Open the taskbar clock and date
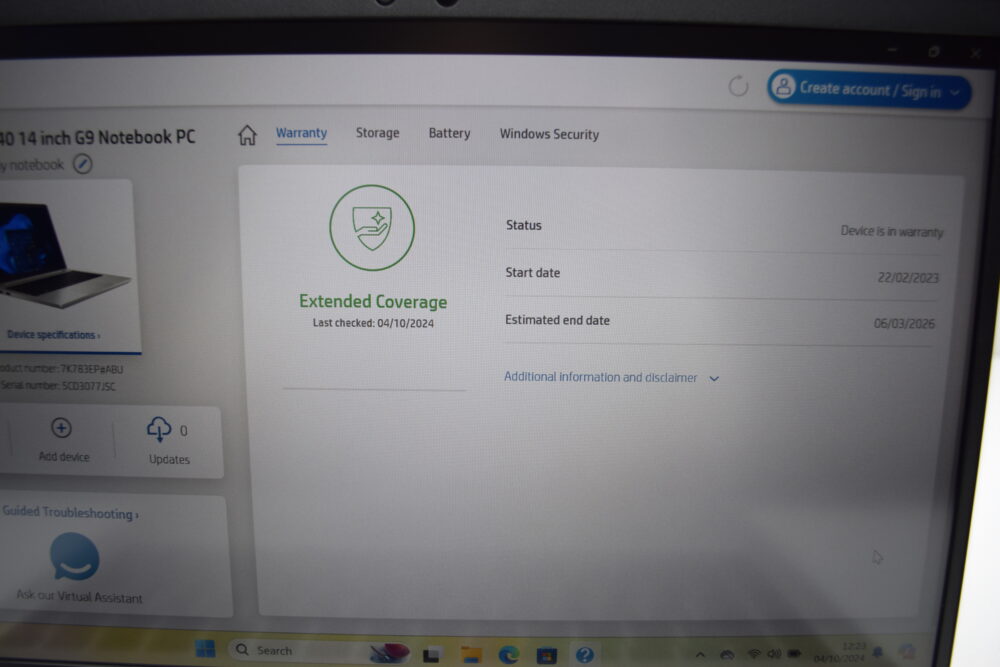1000x667 pixels. coord(839,652)
